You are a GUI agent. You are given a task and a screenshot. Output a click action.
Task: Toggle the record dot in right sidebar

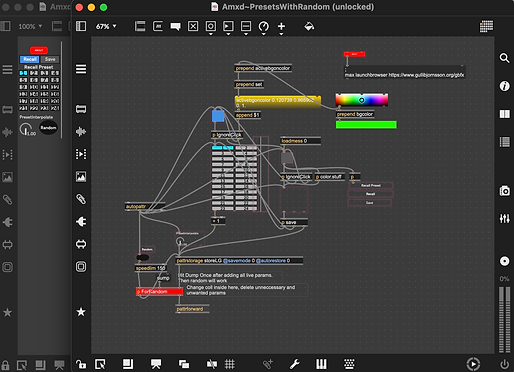pos(504,261)
